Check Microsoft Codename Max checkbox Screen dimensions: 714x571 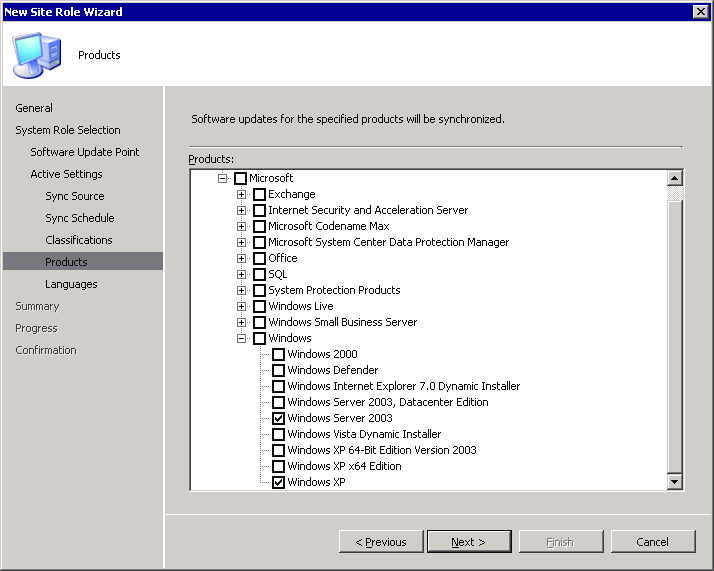coord(260,226)
